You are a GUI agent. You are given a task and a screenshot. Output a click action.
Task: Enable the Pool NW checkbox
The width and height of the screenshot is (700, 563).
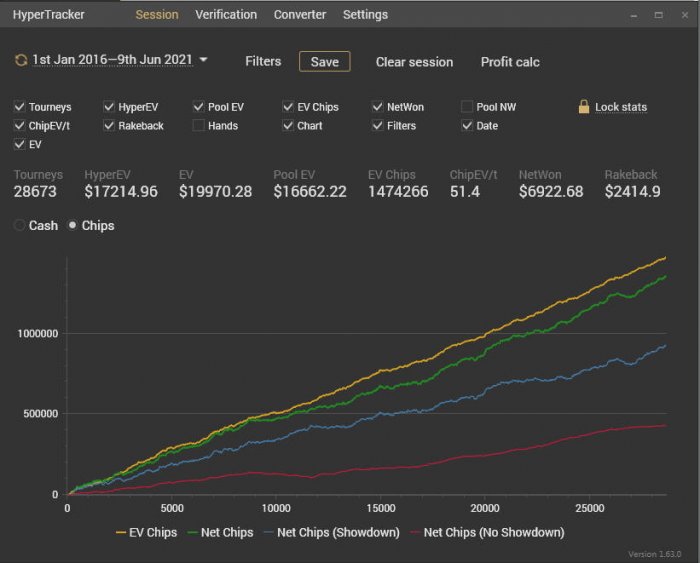(x=467, y=107)
